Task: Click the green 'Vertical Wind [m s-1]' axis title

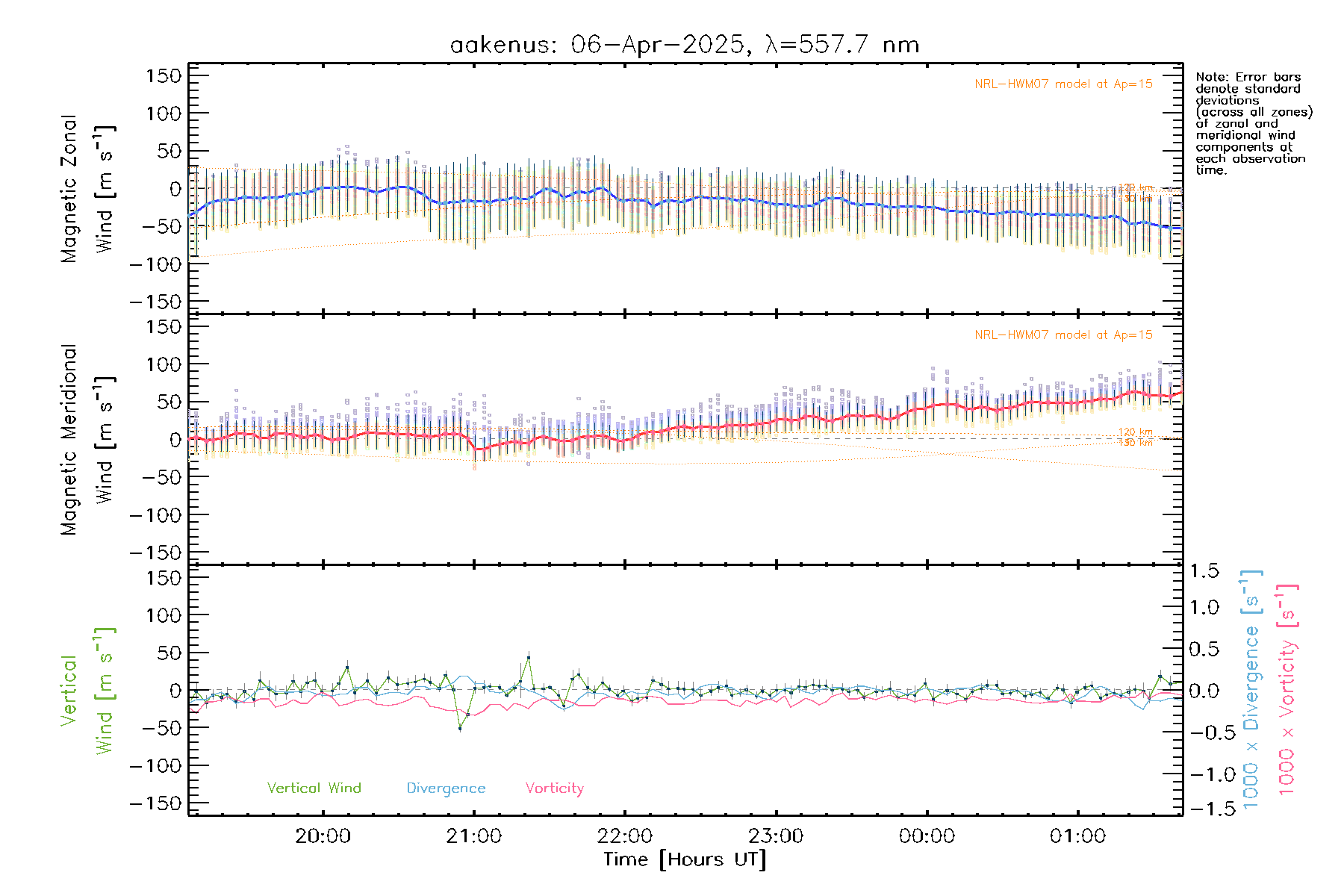Action: point(87,690)
